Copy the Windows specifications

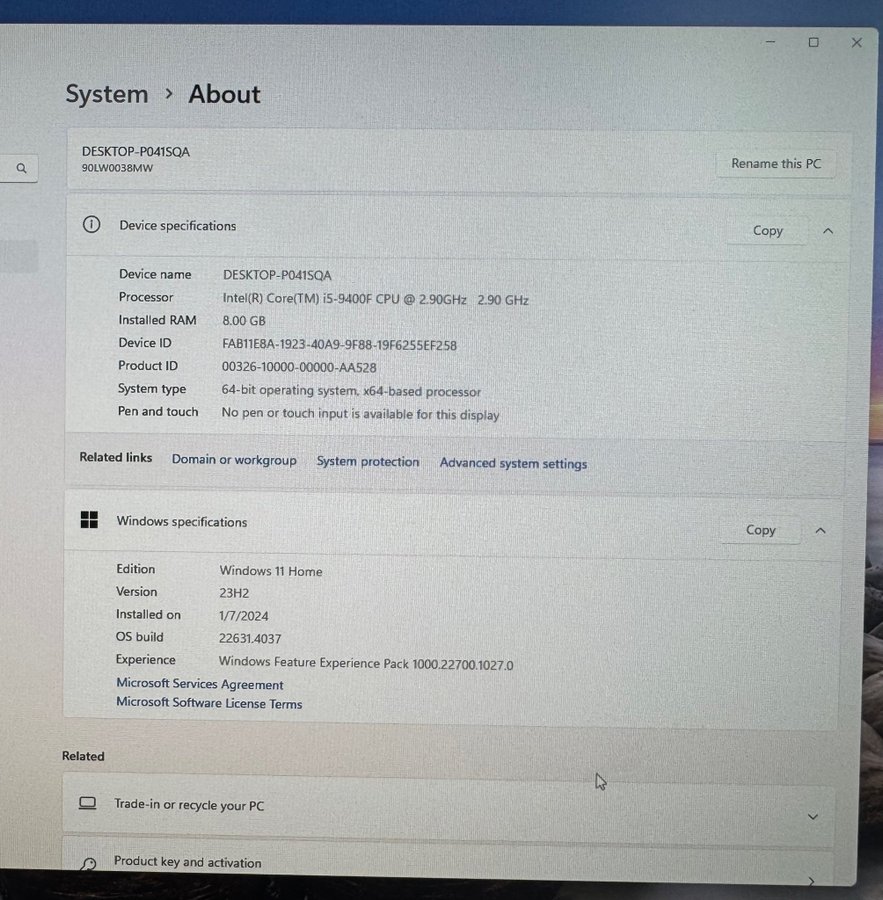(760, 530)
